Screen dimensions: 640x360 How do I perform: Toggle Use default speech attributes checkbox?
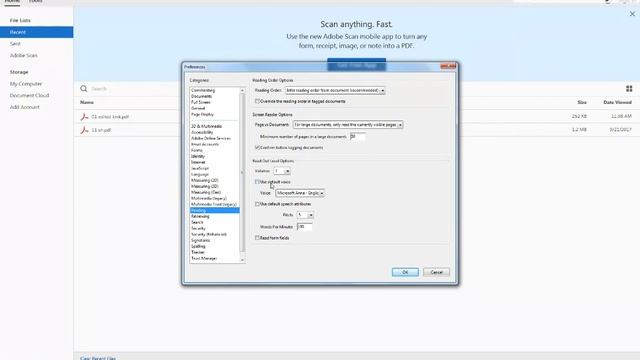pos(257,204)
